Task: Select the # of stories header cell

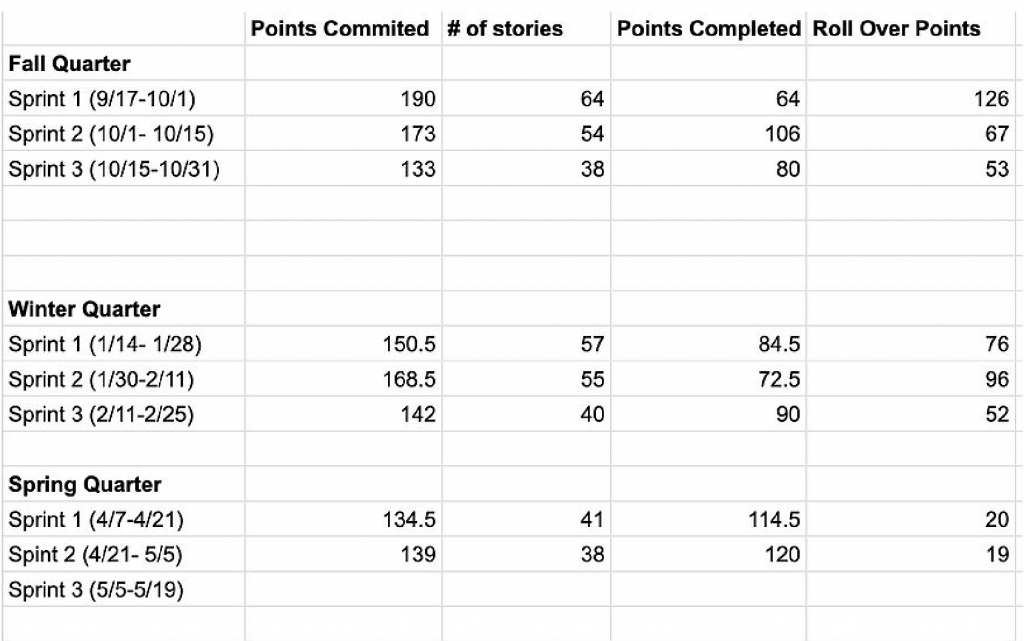Action: (526, 28)
